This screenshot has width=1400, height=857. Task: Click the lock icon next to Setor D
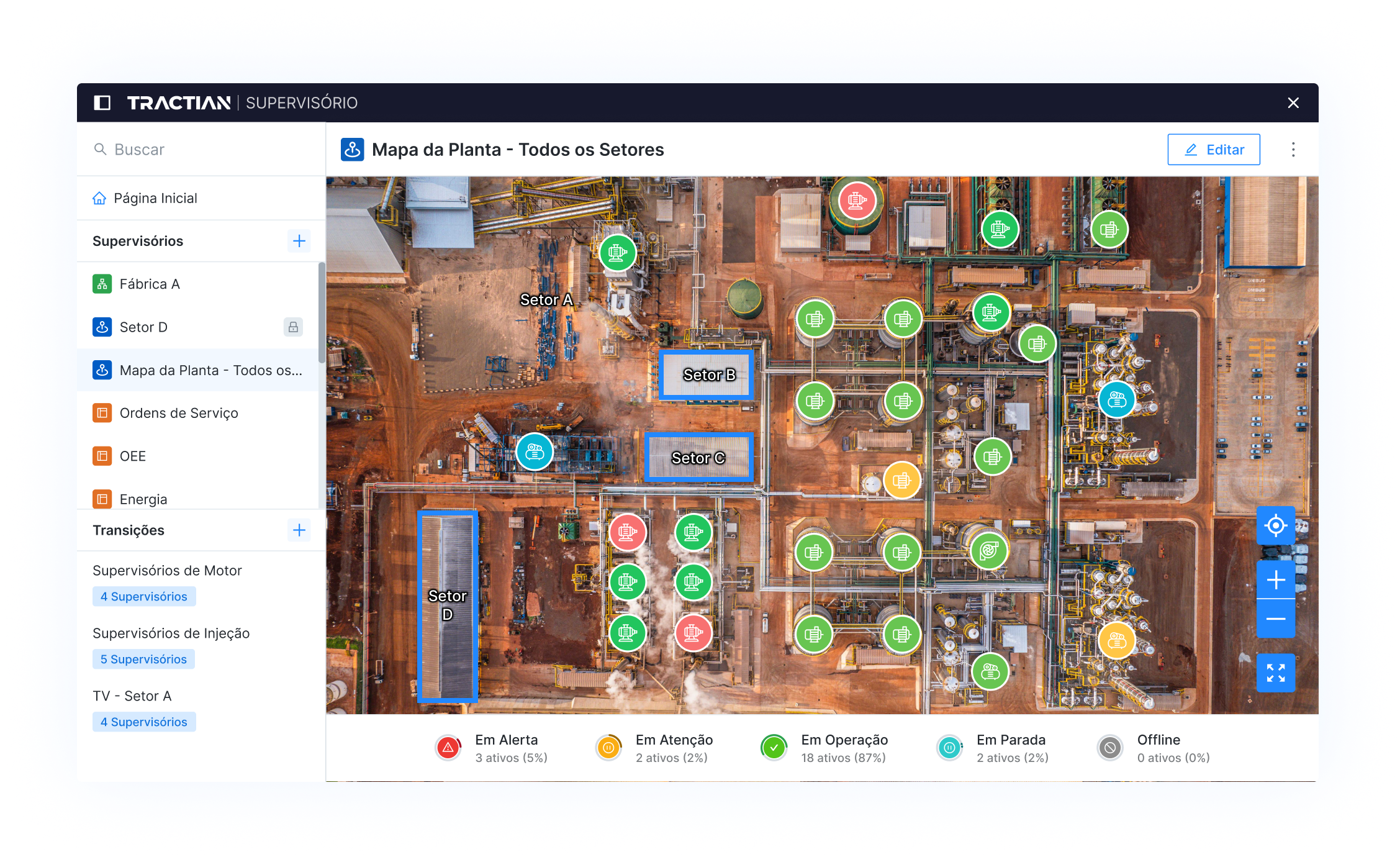click(293, 327)
